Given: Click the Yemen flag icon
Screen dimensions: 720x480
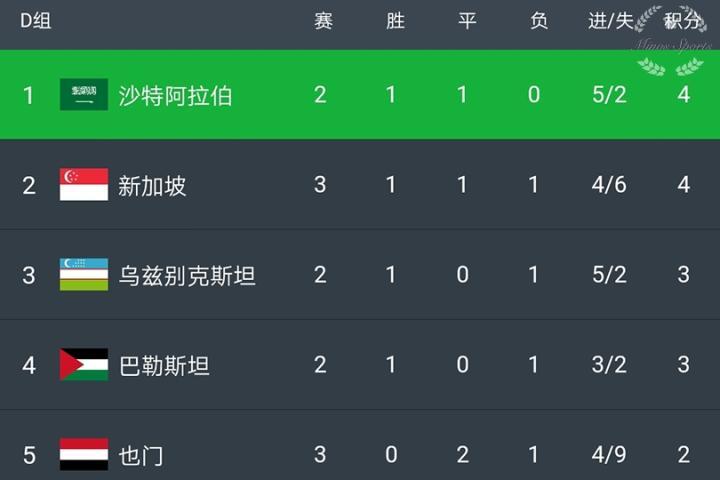Looking at the screenshot, I should click(x=84, y=455).
